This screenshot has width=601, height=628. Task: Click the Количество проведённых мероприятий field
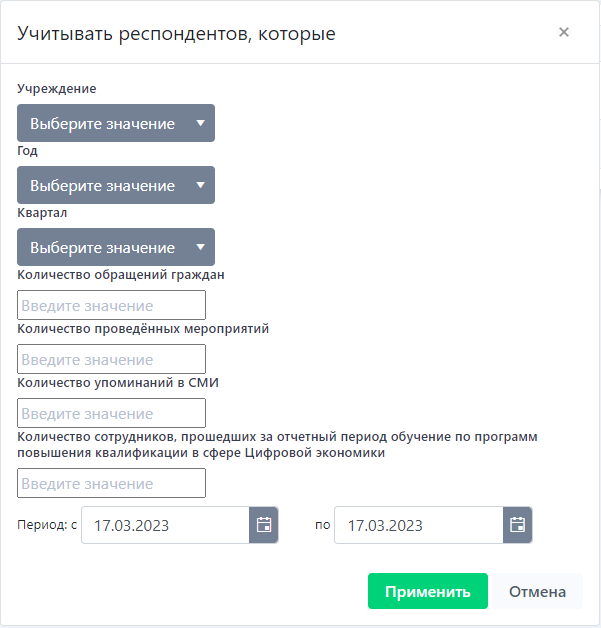click(x=112, y=359)
